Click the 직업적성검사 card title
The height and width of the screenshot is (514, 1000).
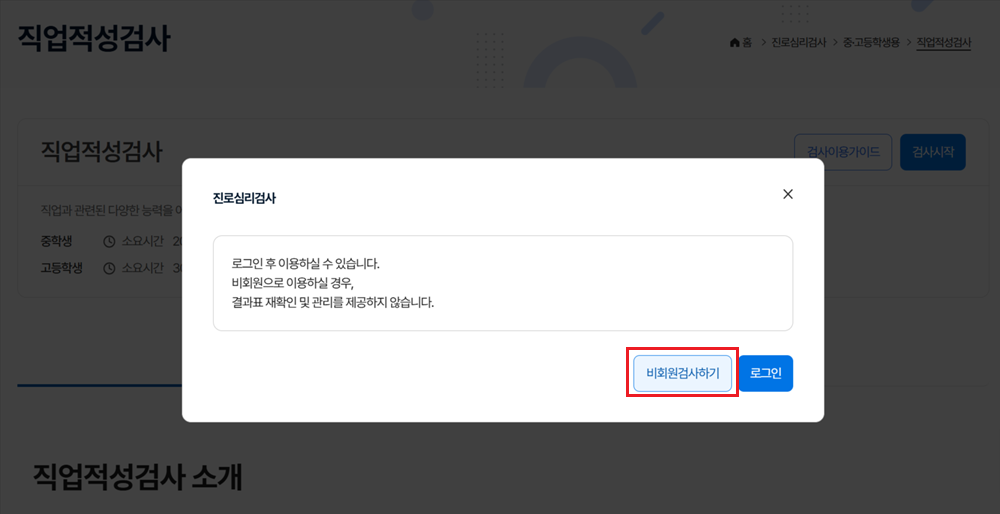[101, 152]
